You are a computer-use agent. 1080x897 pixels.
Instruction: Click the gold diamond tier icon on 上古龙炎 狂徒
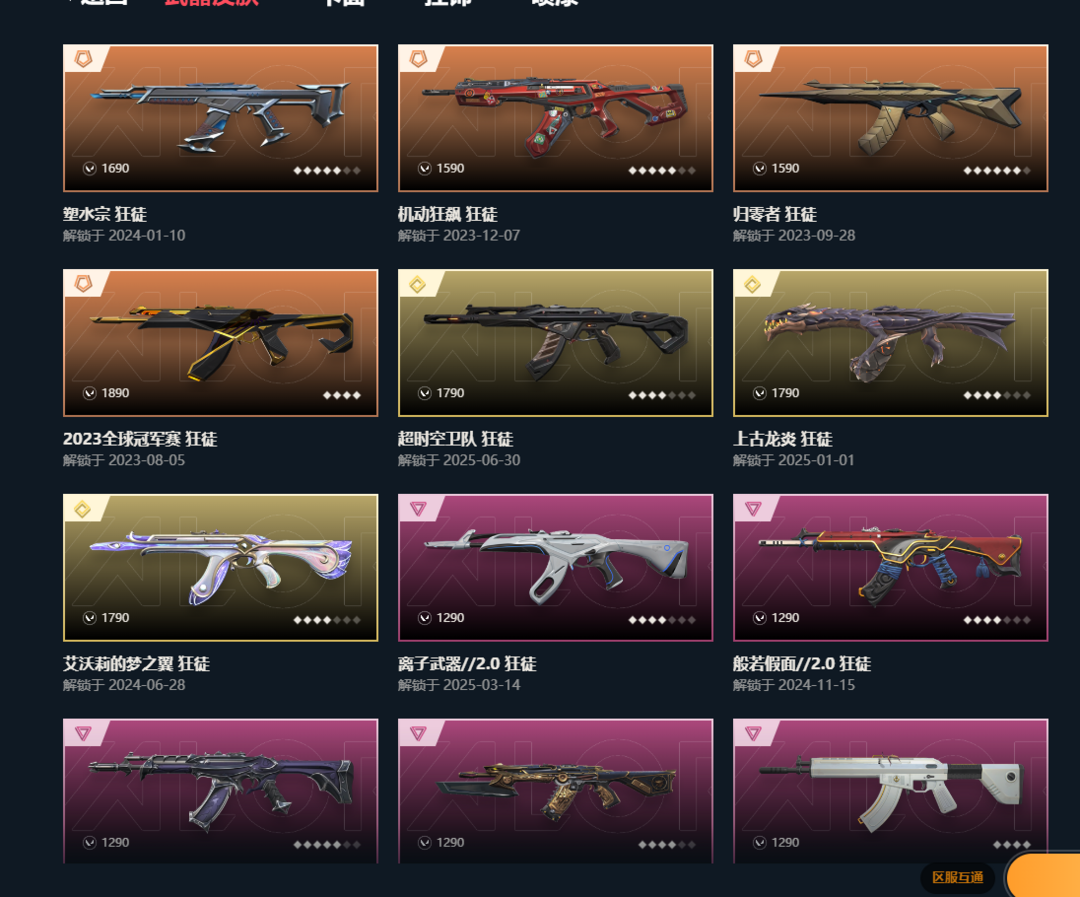(753, 284)
